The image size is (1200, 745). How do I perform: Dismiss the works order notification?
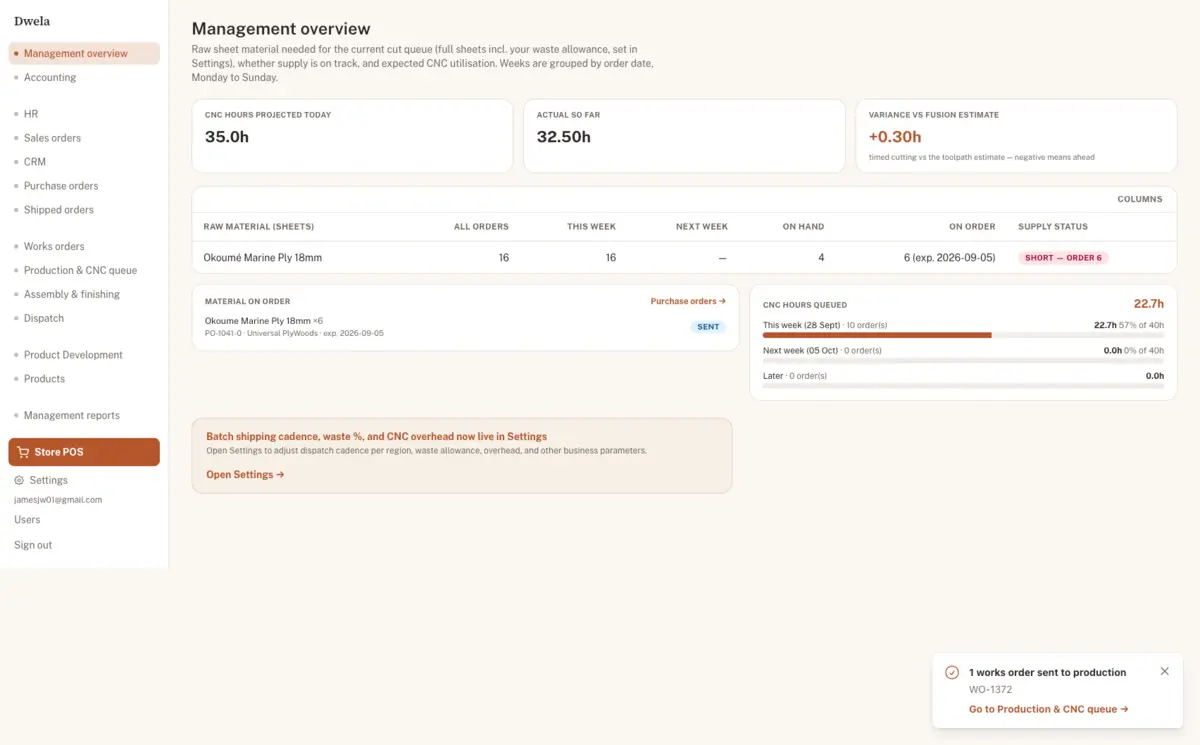1164,671
